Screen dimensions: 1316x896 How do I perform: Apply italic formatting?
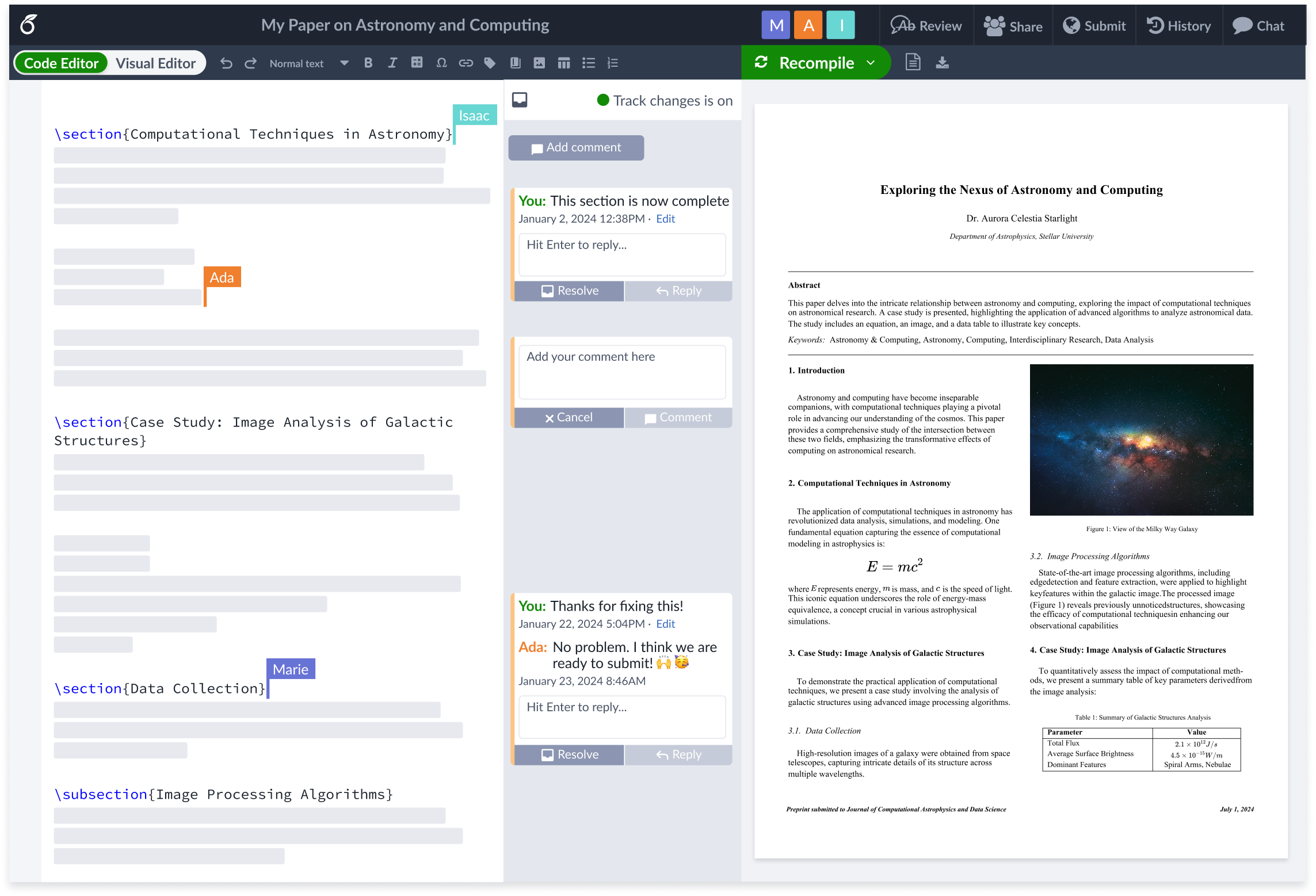pos(392,63)
